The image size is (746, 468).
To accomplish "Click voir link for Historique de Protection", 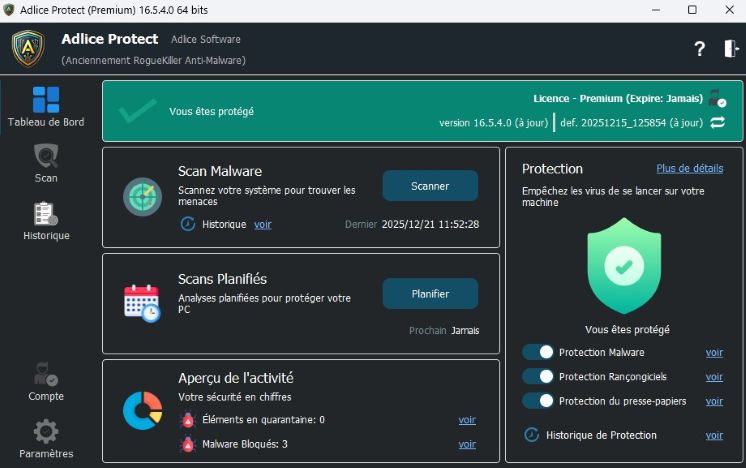I will click(714, 435).
